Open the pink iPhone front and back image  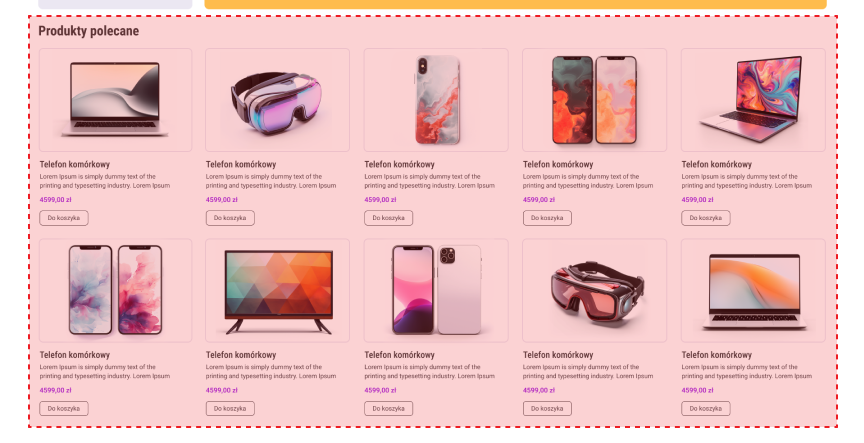(436, 290)
